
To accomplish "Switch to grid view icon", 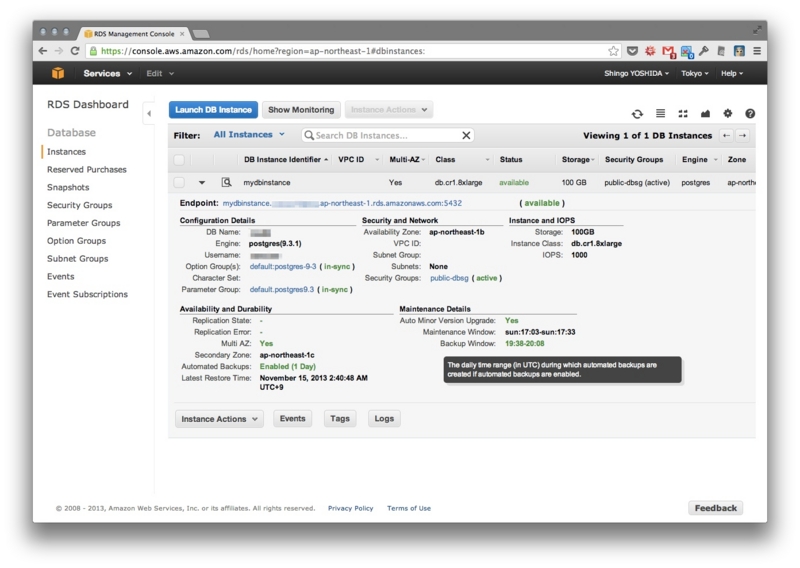I will (x=683, y=113).
